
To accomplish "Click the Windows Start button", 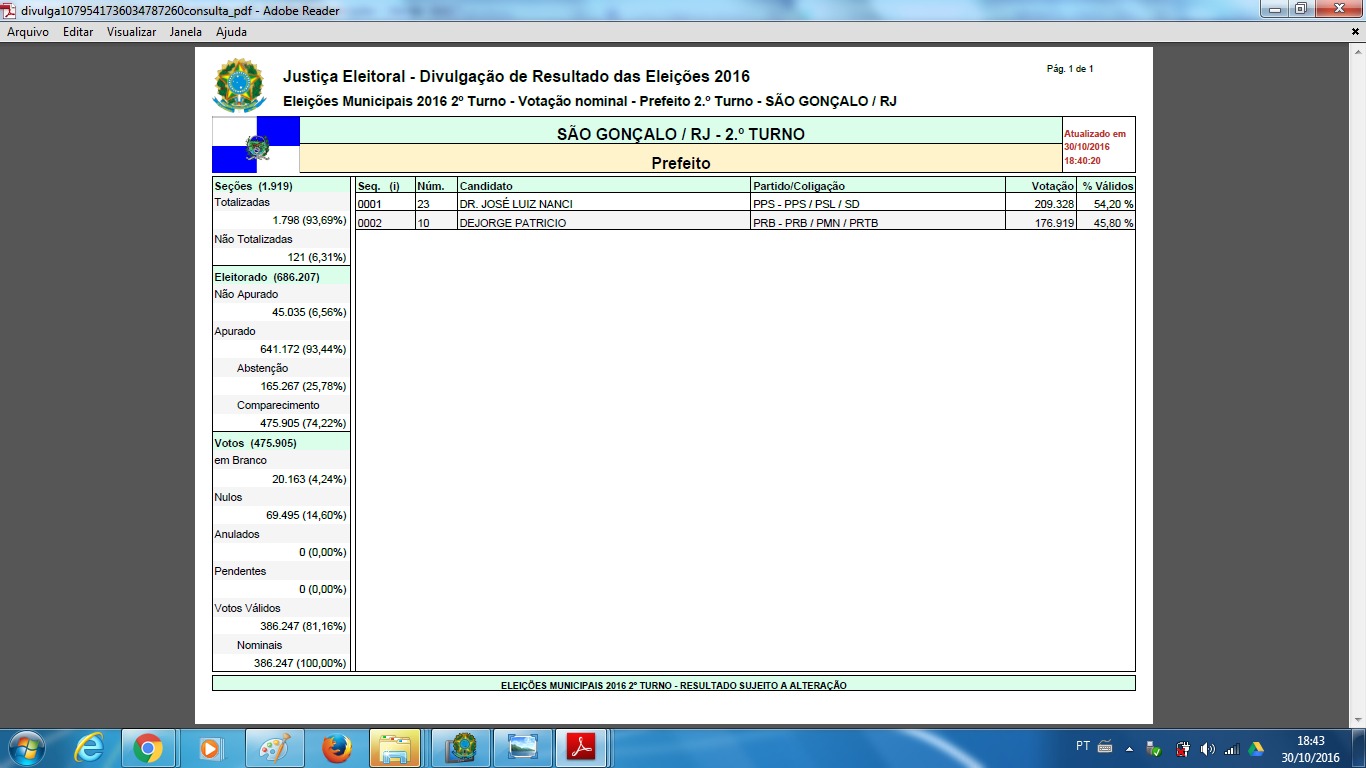I will coord(24,748).
